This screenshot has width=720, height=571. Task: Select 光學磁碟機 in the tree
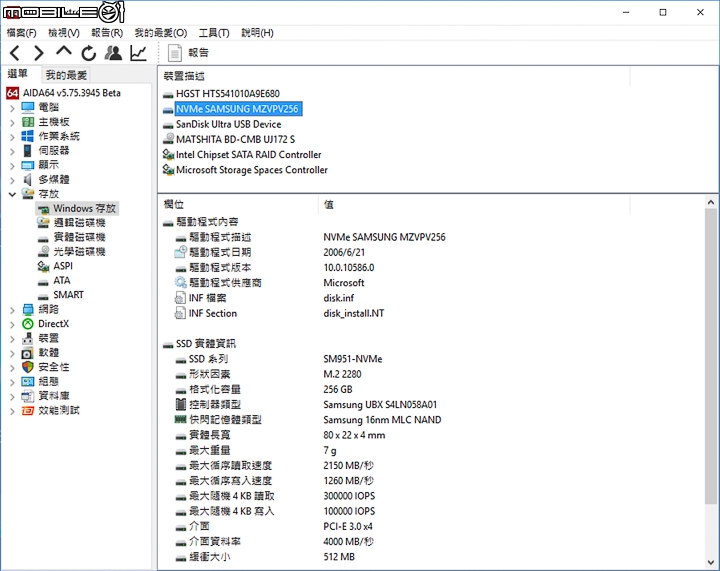click(79, 252)
